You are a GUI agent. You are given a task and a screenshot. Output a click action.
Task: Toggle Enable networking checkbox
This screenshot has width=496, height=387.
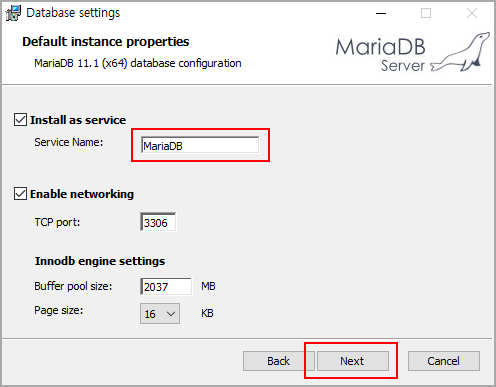pos(20,194)
